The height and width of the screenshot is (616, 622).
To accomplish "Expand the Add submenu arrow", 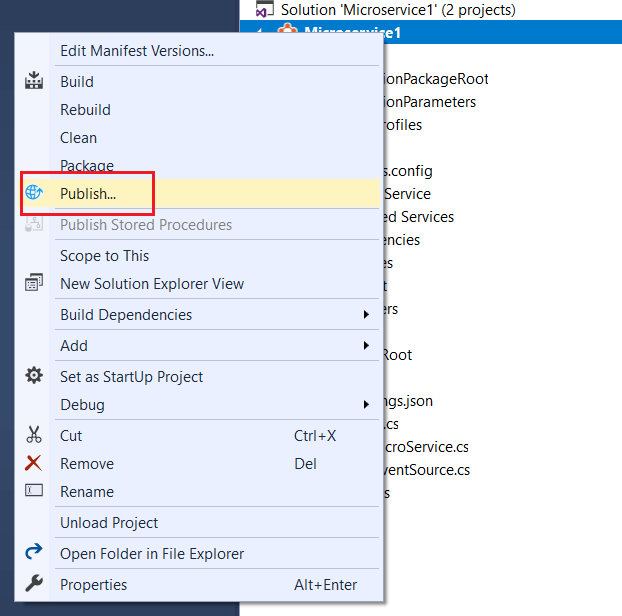I will tap(365, 346).
